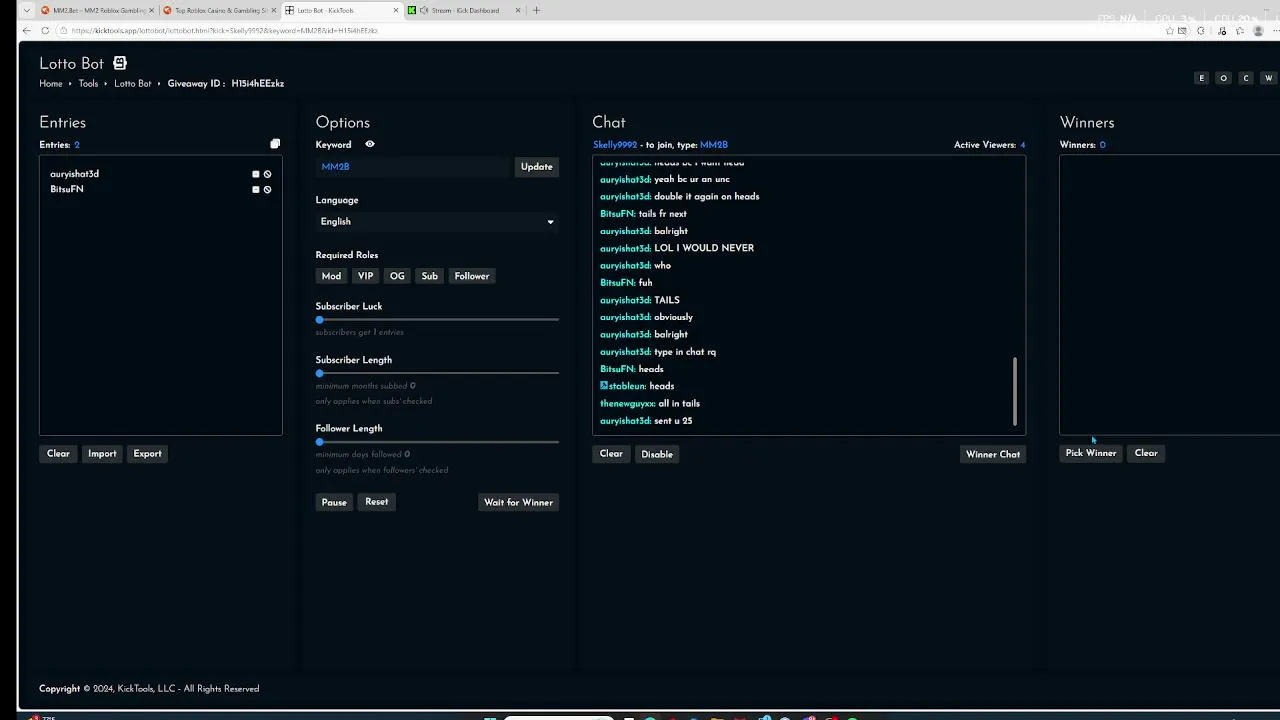This screenshot has width=1280, height=720.
Task: Enable the Follower required role
Action: (472, 276)
